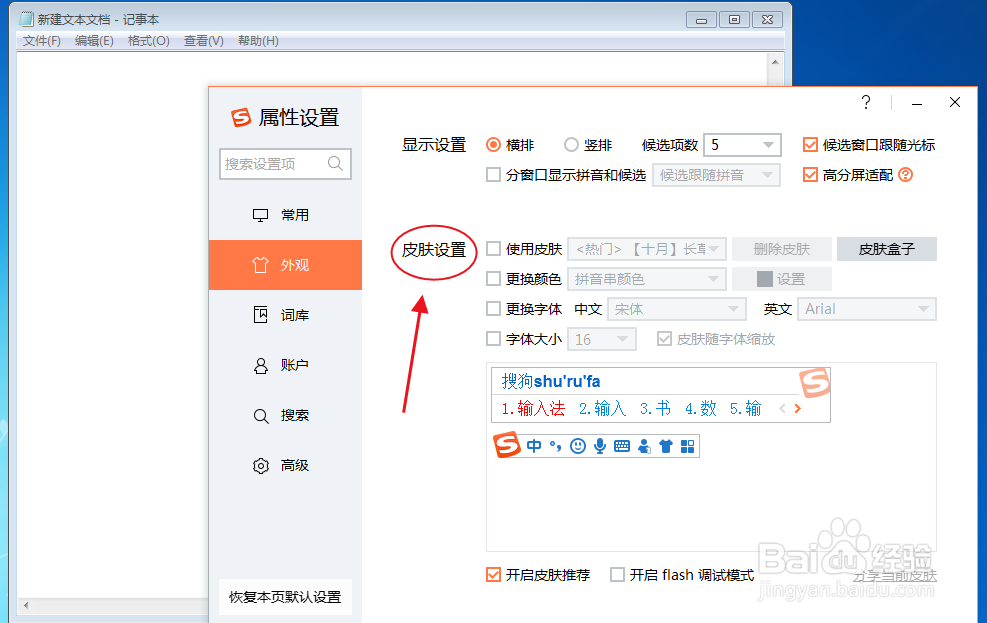This screenshot has height=623, width=987.
Task: Select the 外观 sidebar tab
Action: click(x=285, y=265)
